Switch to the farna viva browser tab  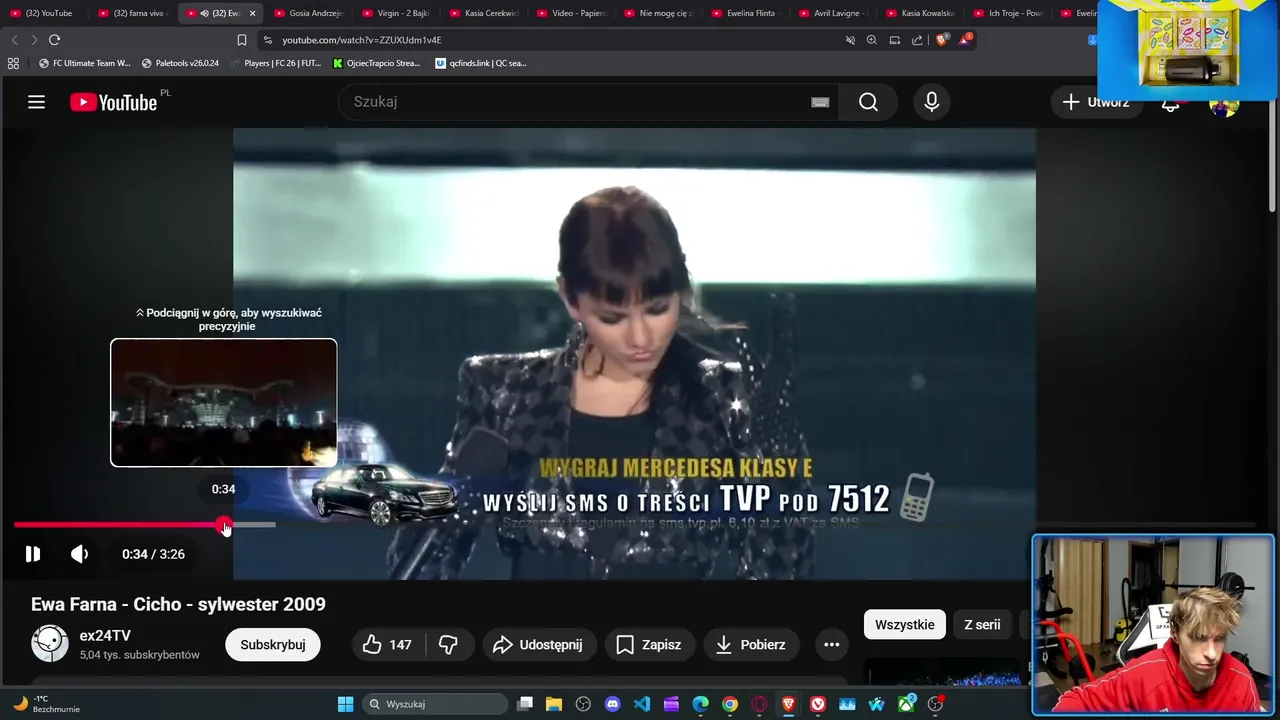tap(134, 13)
